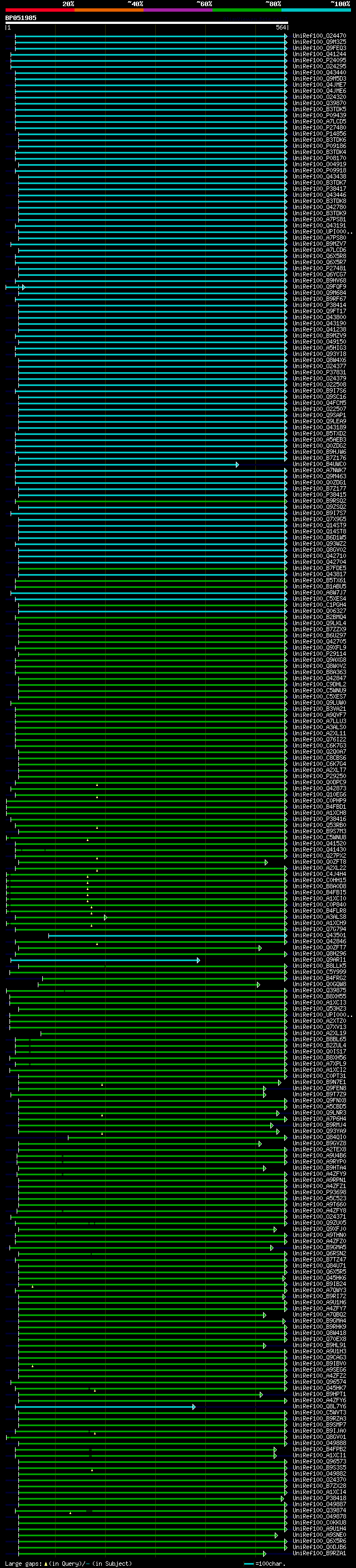The width and height of the screenshot is (356, 1568).
Task: Select the UniRef100_Q42846 label
Action: coord(319,942)
